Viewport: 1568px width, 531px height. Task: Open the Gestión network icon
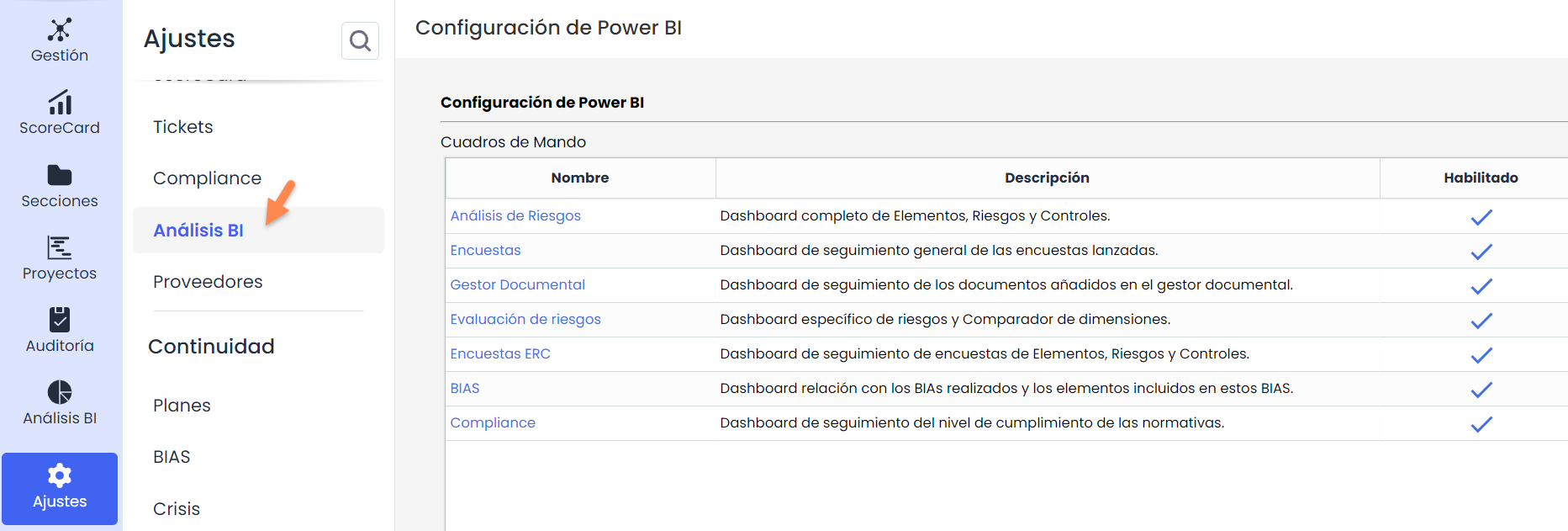[60, 30]
